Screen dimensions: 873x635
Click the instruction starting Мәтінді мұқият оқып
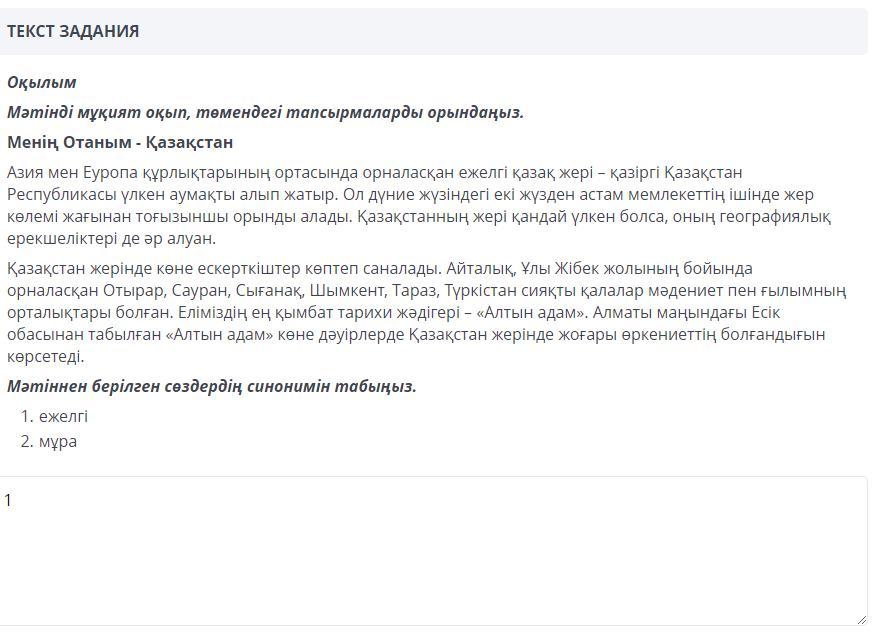(x=265, y=112)
